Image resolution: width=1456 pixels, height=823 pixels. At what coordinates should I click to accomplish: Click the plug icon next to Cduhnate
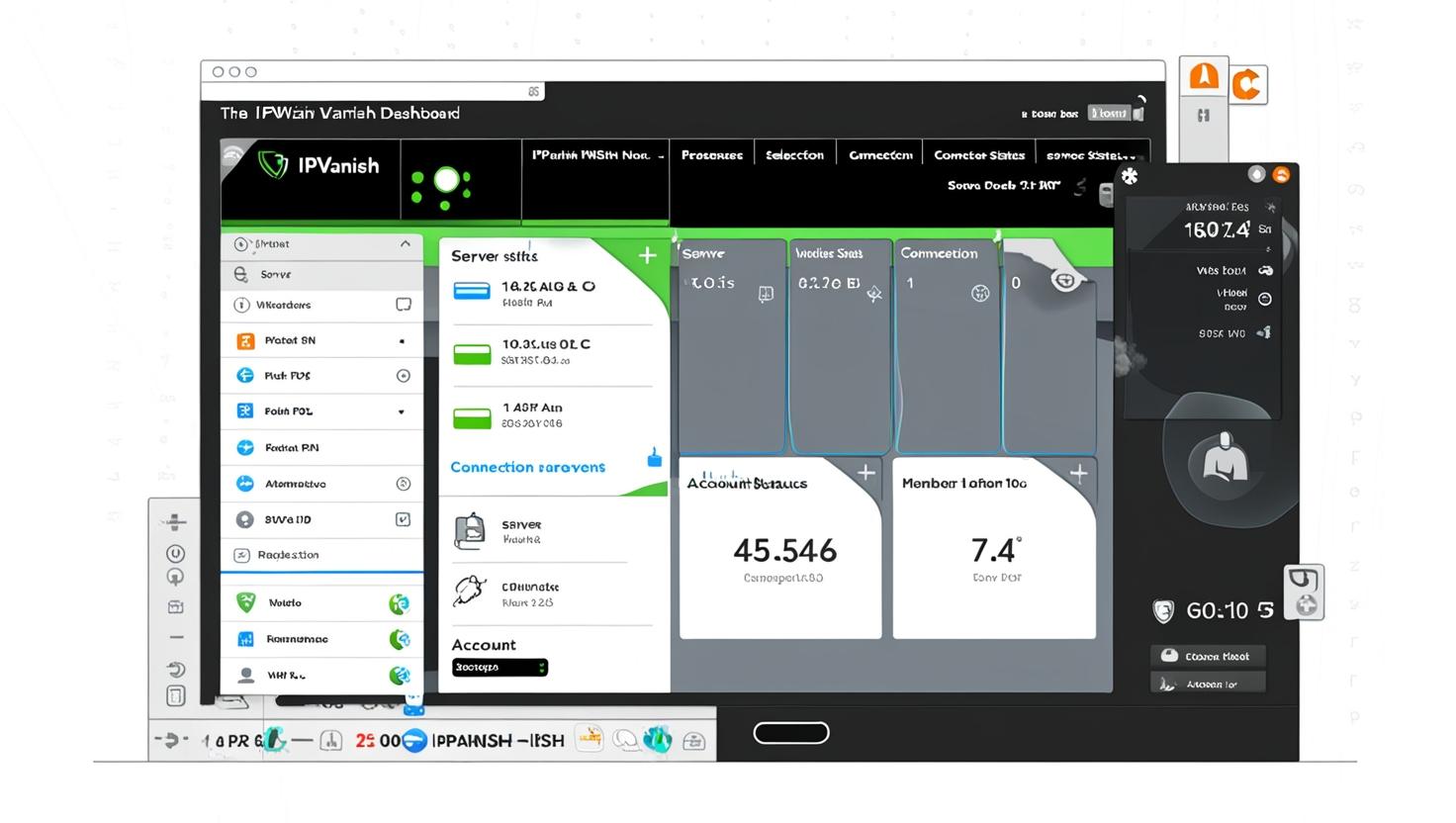[470, 592]
